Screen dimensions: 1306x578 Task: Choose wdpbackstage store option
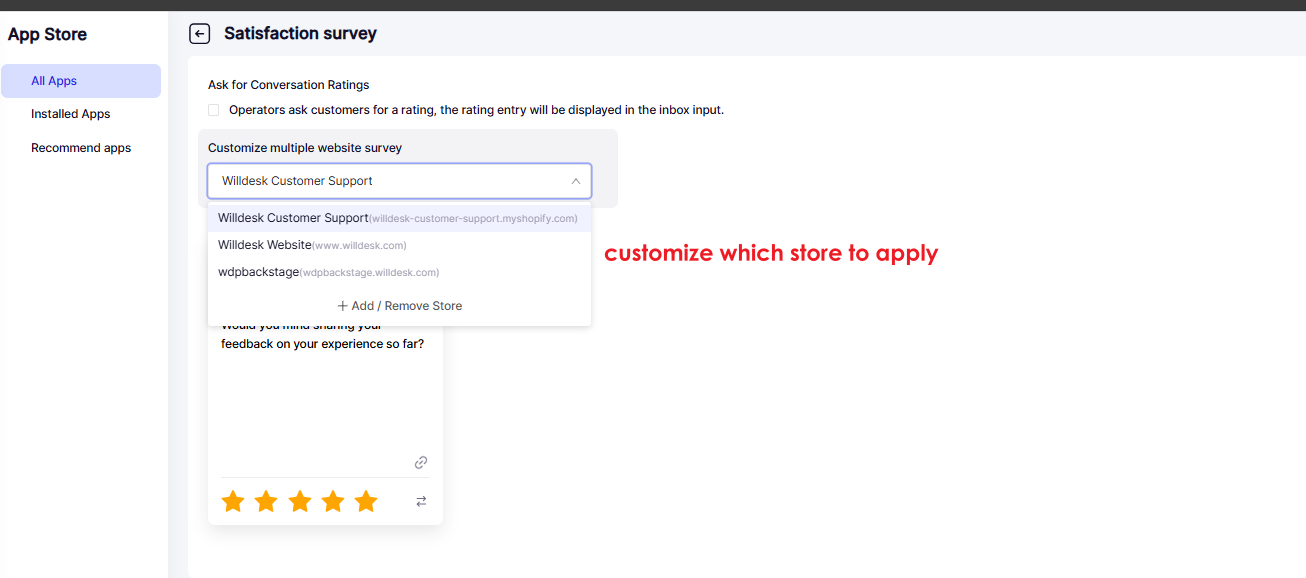pos(400,272)
